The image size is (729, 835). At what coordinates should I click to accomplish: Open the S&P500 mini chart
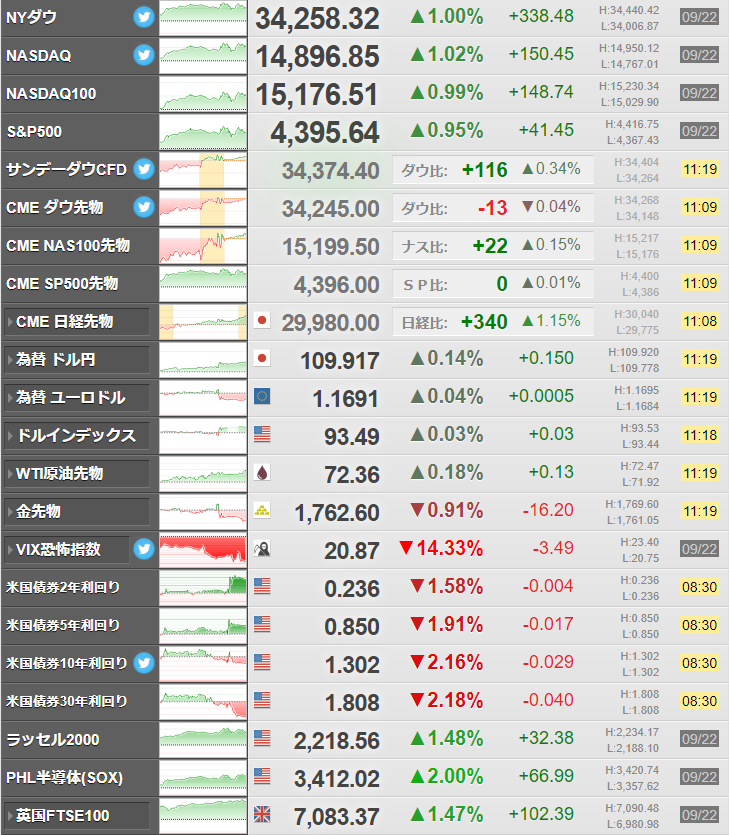[203, 132]
